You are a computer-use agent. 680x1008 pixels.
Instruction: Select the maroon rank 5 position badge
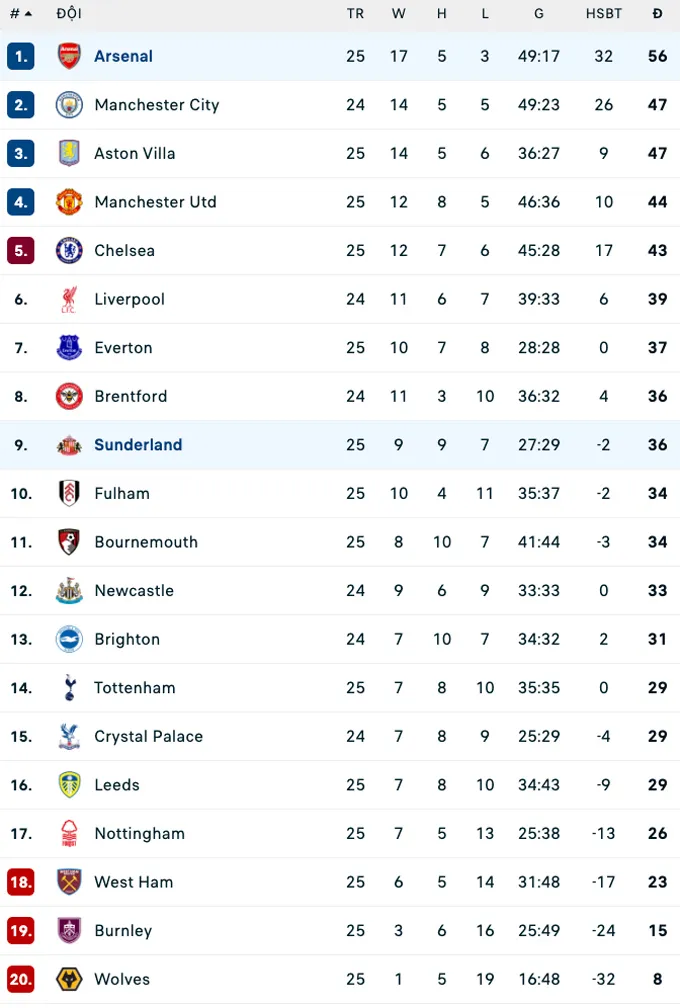pyautogui.click(x=21, y=250)
